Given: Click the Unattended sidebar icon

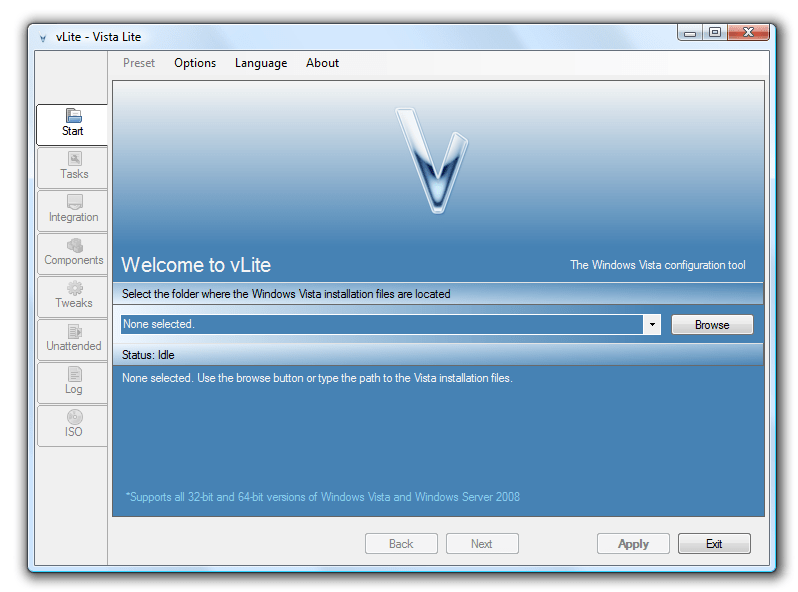Looking at the screenshot, I should click(74, 331).
